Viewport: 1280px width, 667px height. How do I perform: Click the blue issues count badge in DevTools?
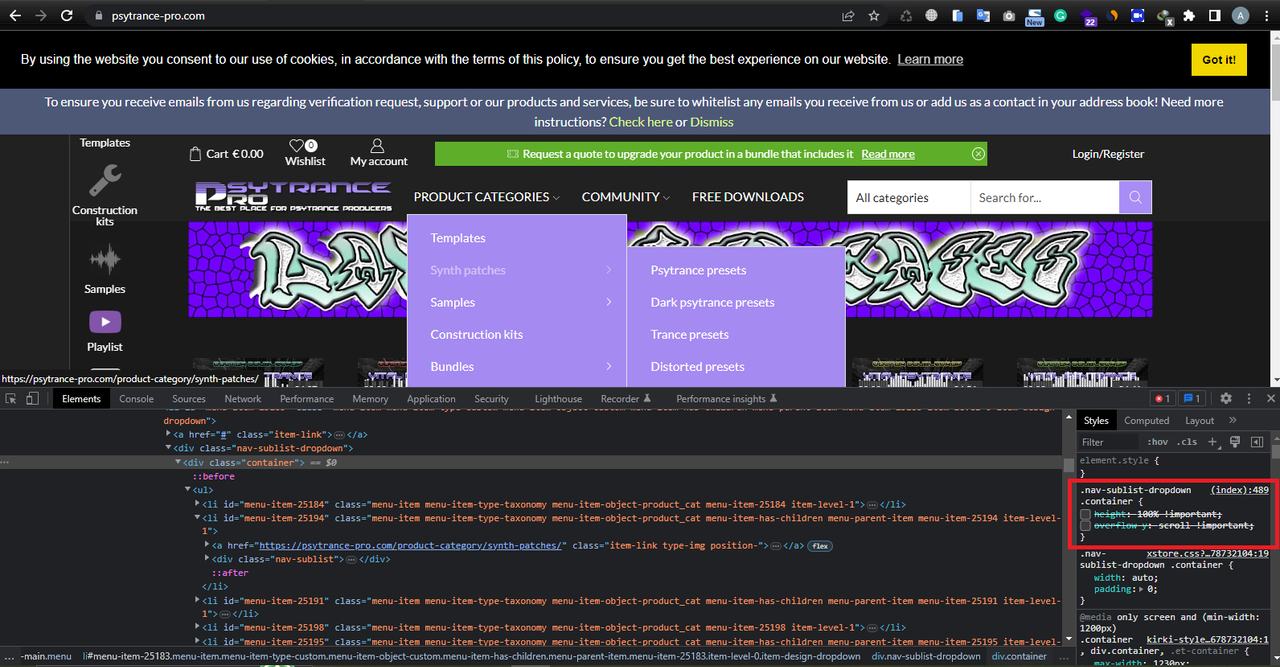[1192, 398]
